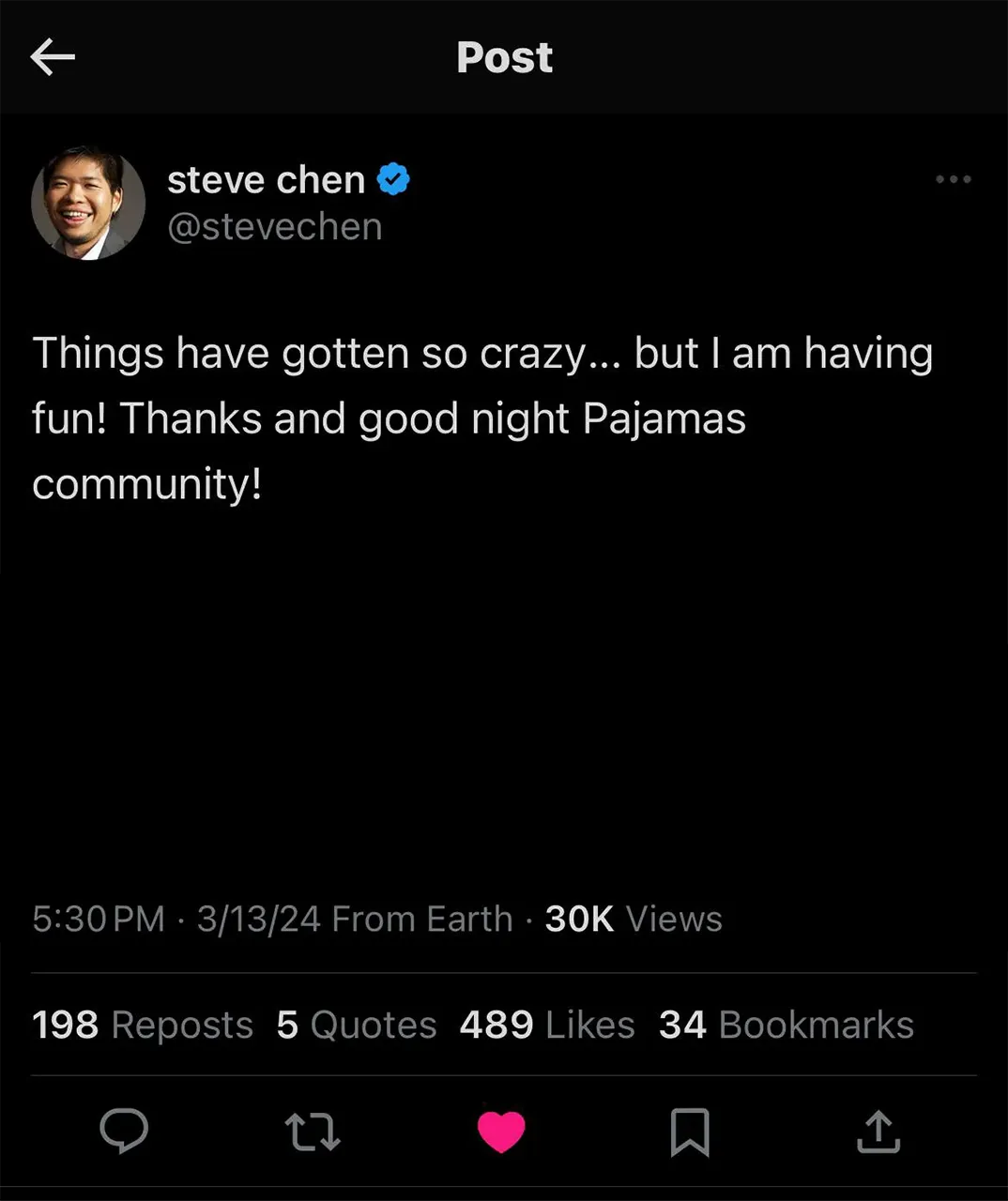The height and width of the screenshot is (1201, 1008).
Task: Show the 489 Likes list
Action: 547,1025
